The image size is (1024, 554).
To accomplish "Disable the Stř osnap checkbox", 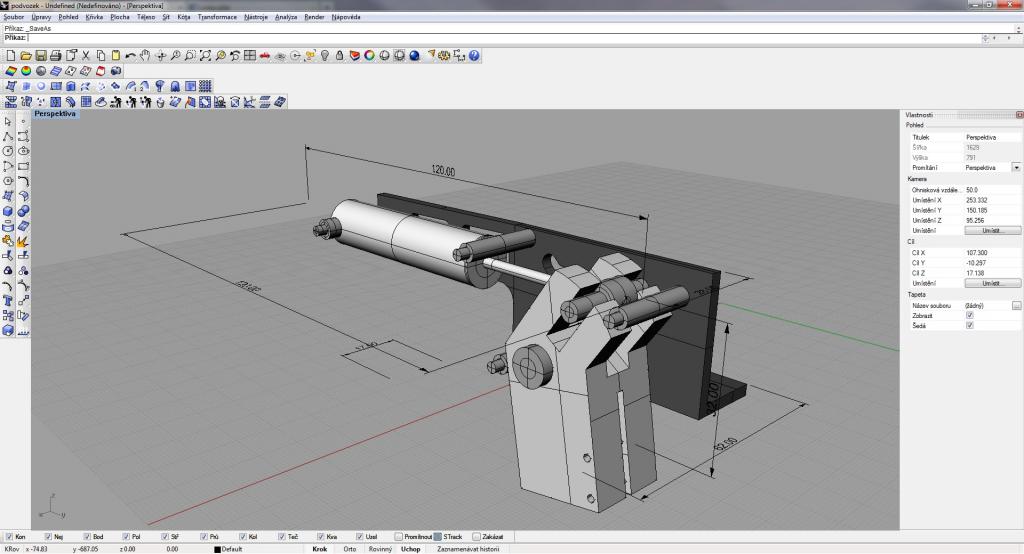I will coord(164,537).
